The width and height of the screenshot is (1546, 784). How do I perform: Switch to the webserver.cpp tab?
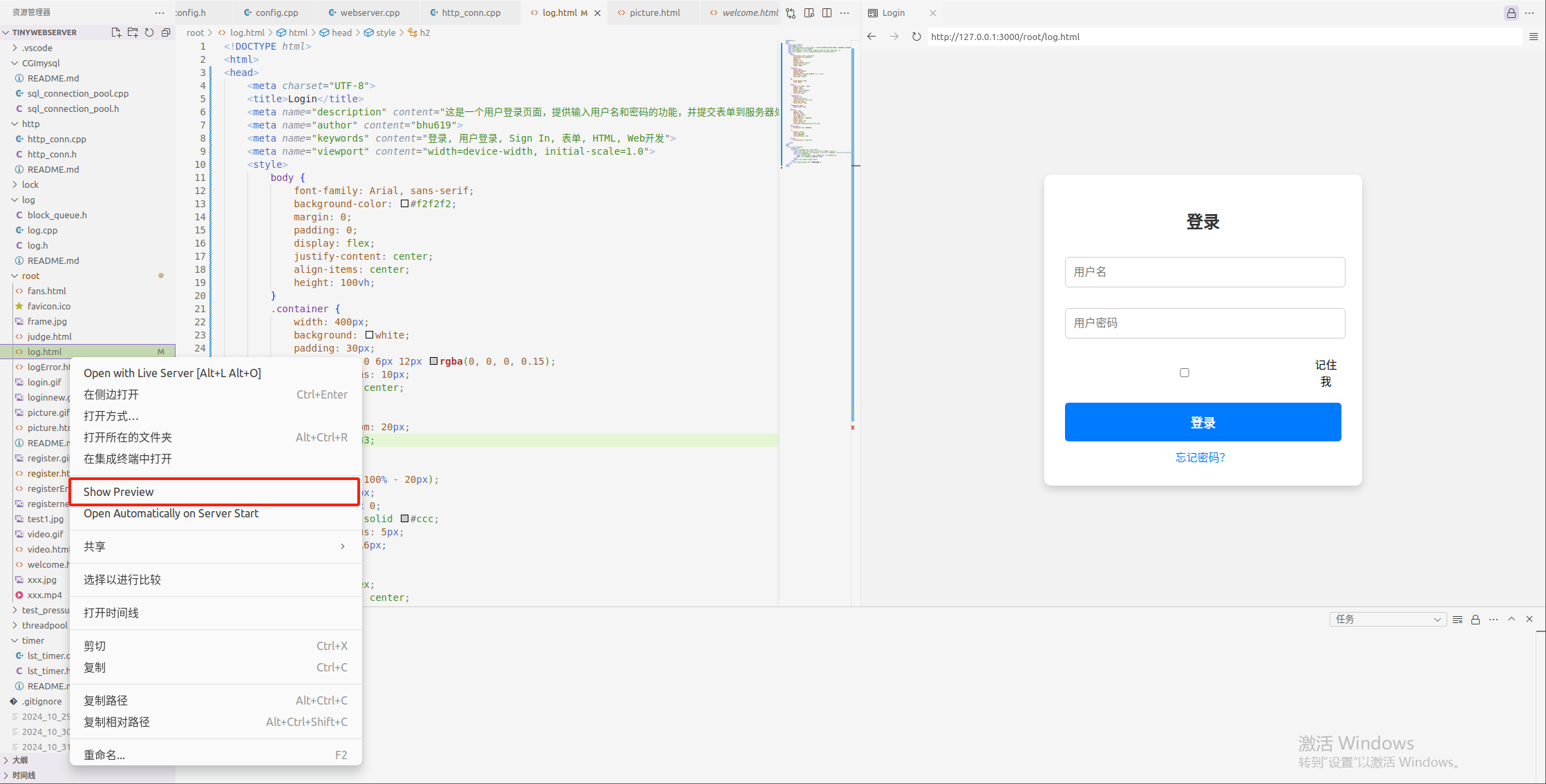[x=370, y=12]
